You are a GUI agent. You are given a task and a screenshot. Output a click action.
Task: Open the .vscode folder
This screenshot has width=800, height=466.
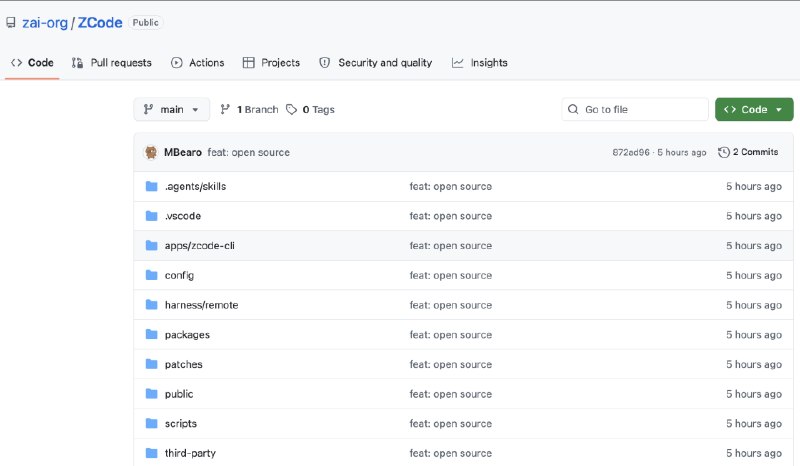point(183,216)
